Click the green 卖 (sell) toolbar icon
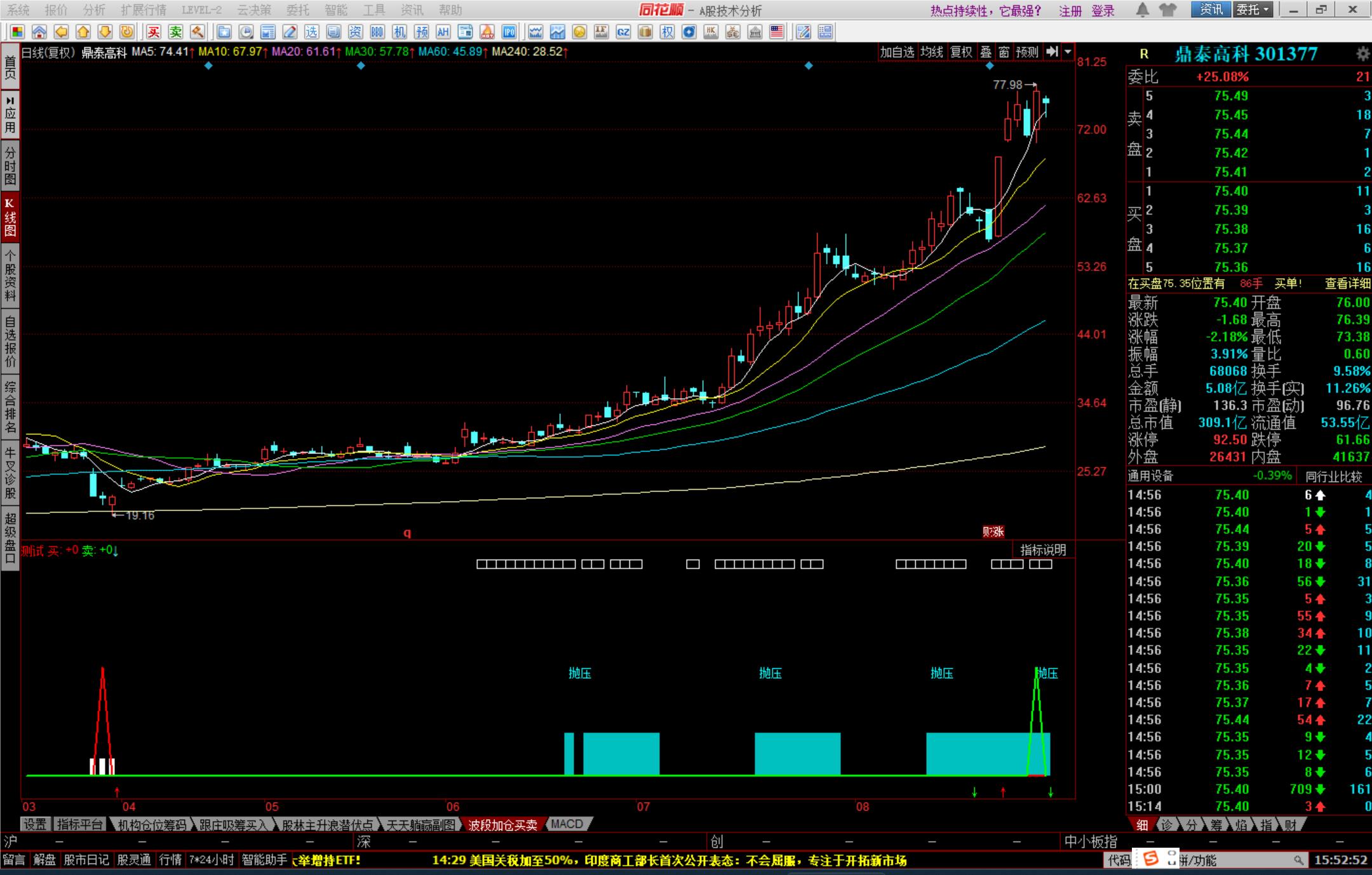 (176, 32)
